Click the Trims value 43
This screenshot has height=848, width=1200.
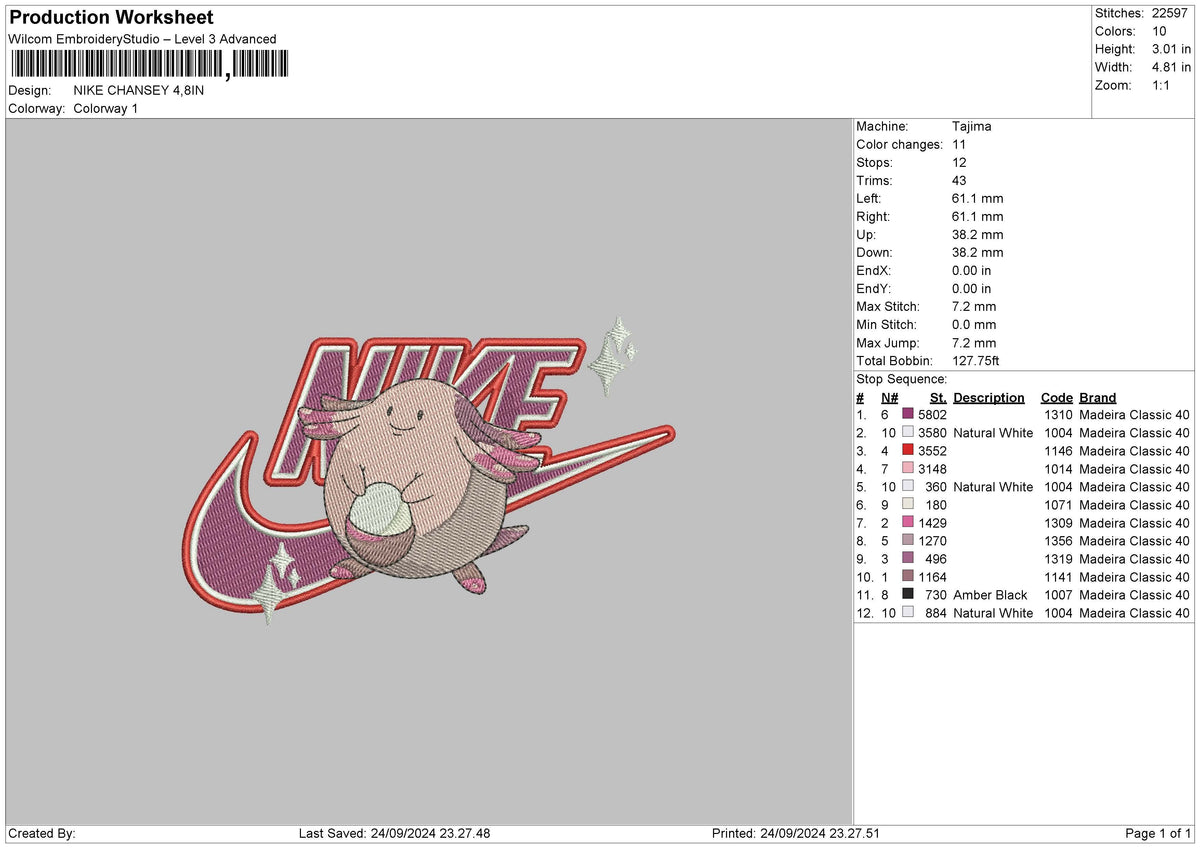tap(960, 180)
